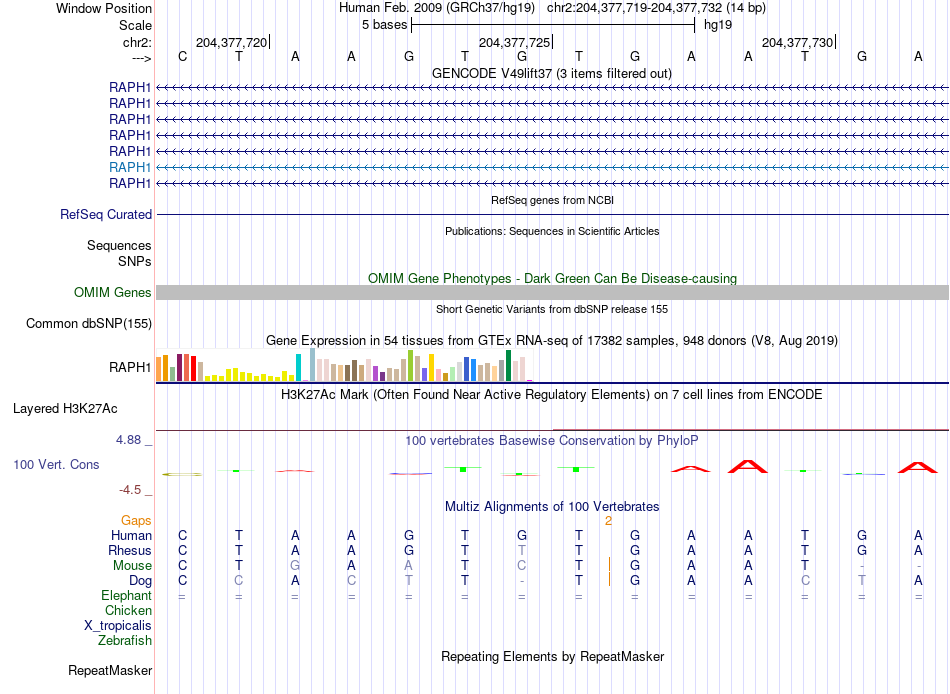This screenshot has width=950, height=694.
Task: Select the Elephant species label
Action: pos(126,595)
